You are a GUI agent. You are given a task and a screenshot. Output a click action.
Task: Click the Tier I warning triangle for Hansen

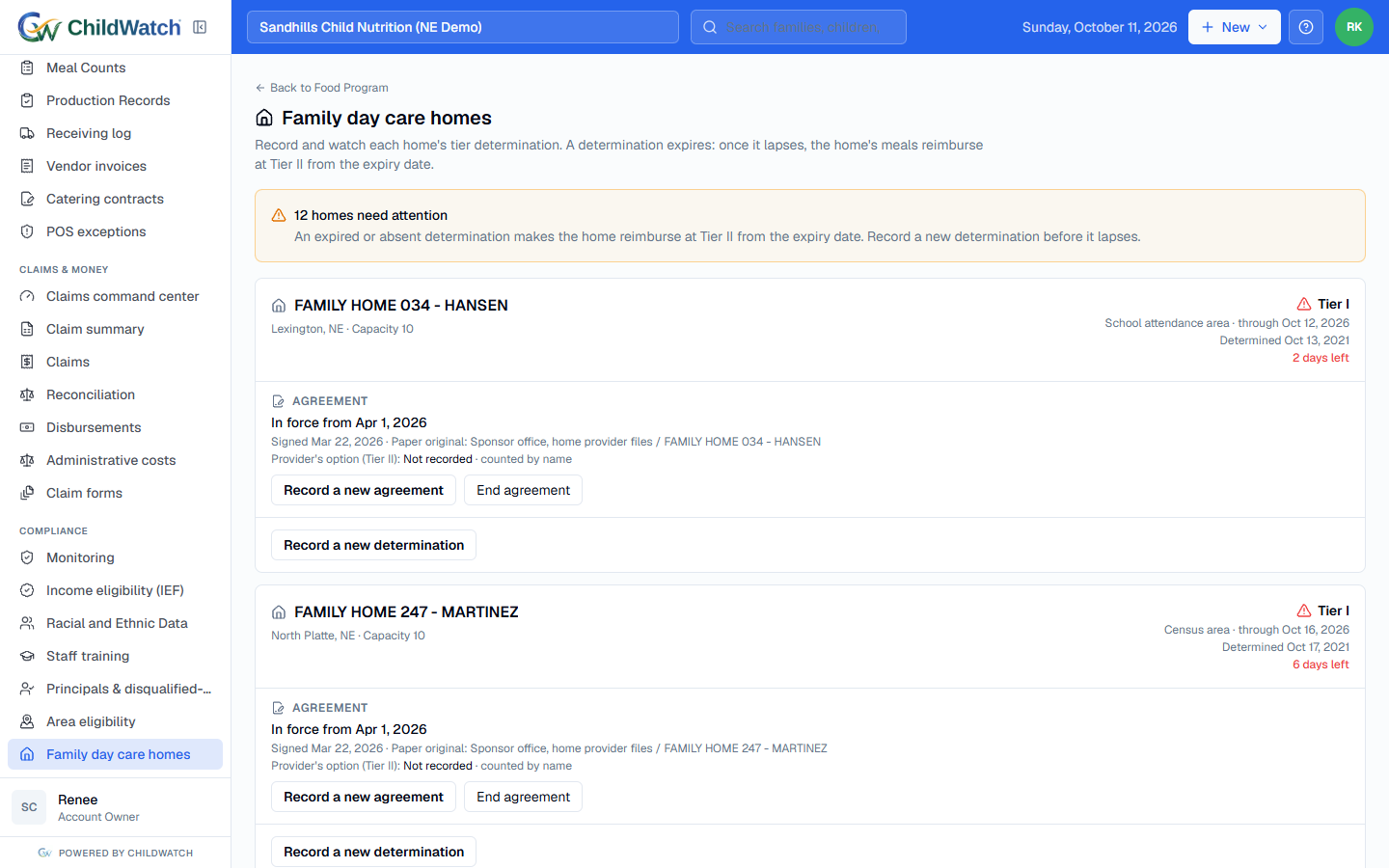point(1304,304)
